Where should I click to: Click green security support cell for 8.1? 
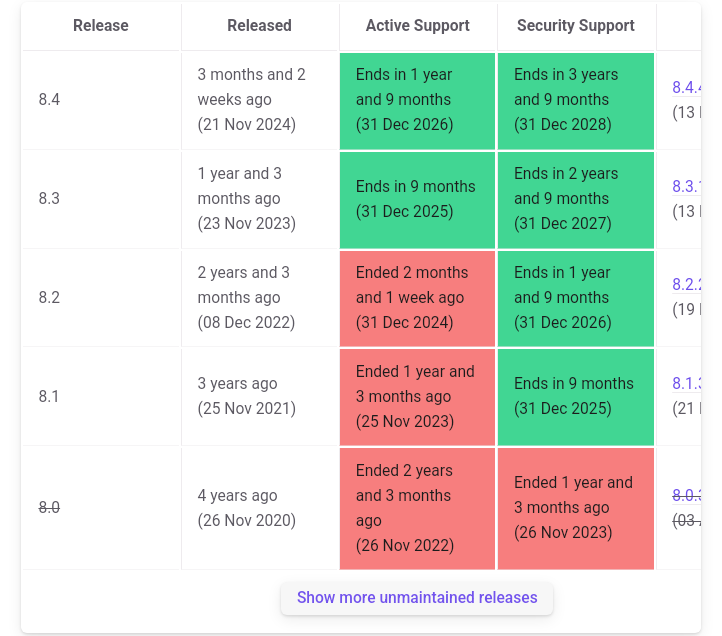coord(575,397)
